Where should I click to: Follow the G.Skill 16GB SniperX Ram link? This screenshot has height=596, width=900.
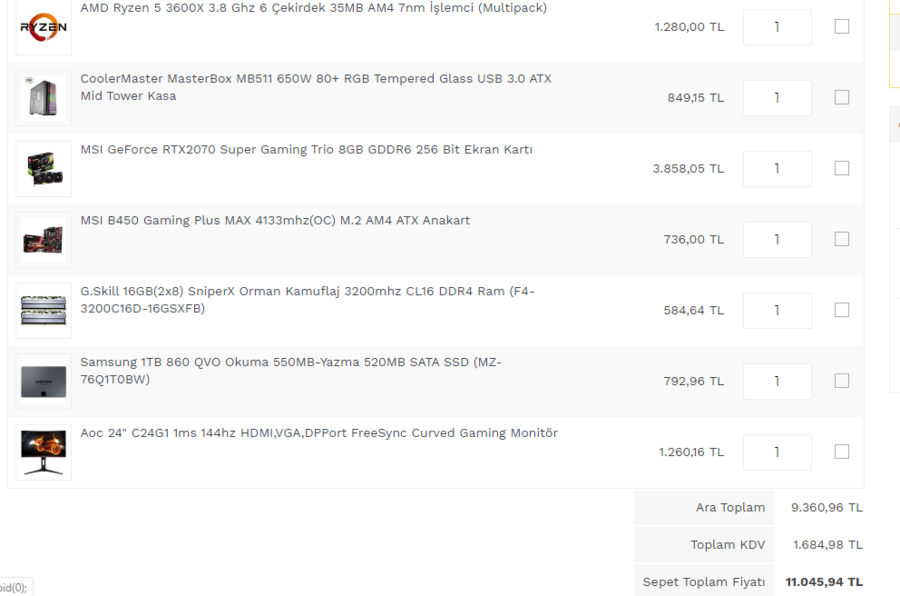point(308,300)
